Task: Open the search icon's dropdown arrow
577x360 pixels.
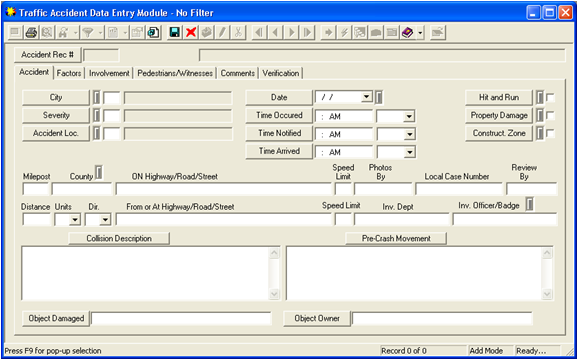Action: click(x=75, y=33)
